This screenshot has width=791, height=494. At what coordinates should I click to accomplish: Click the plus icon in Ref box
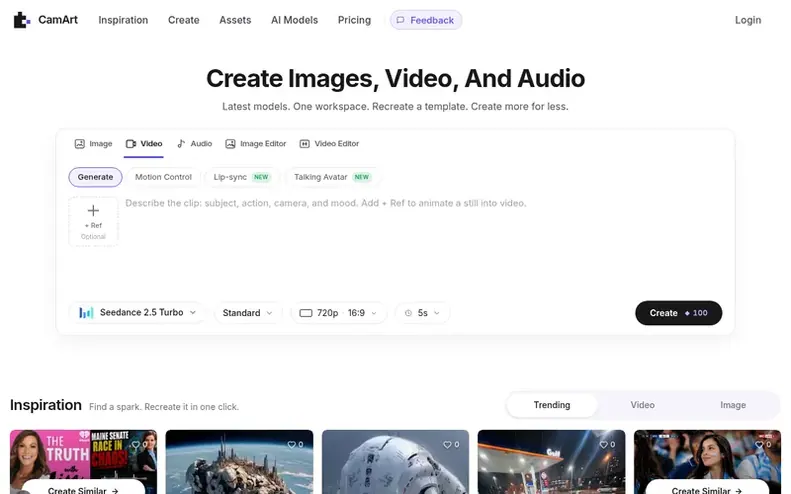click(93, 210)
